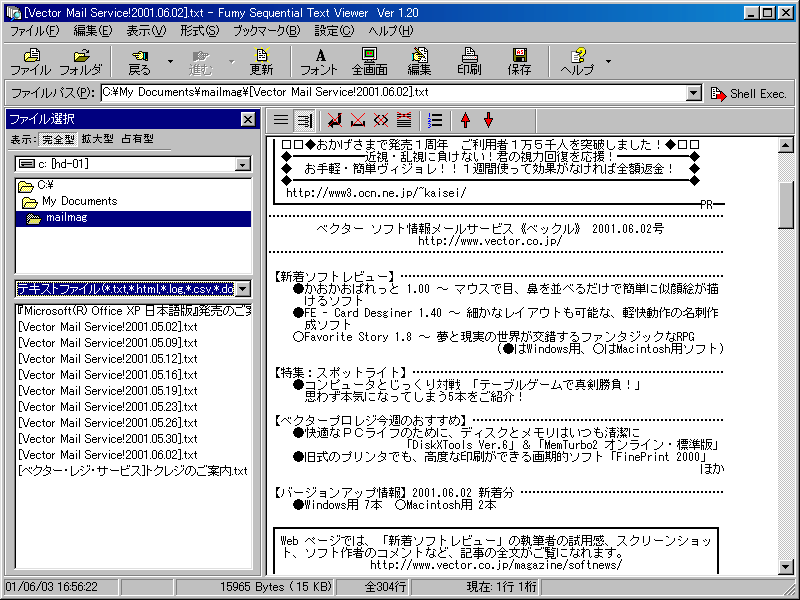
Task: Click the 編集 (Edit) toolbar icon
Action: [x=419, y=62]
